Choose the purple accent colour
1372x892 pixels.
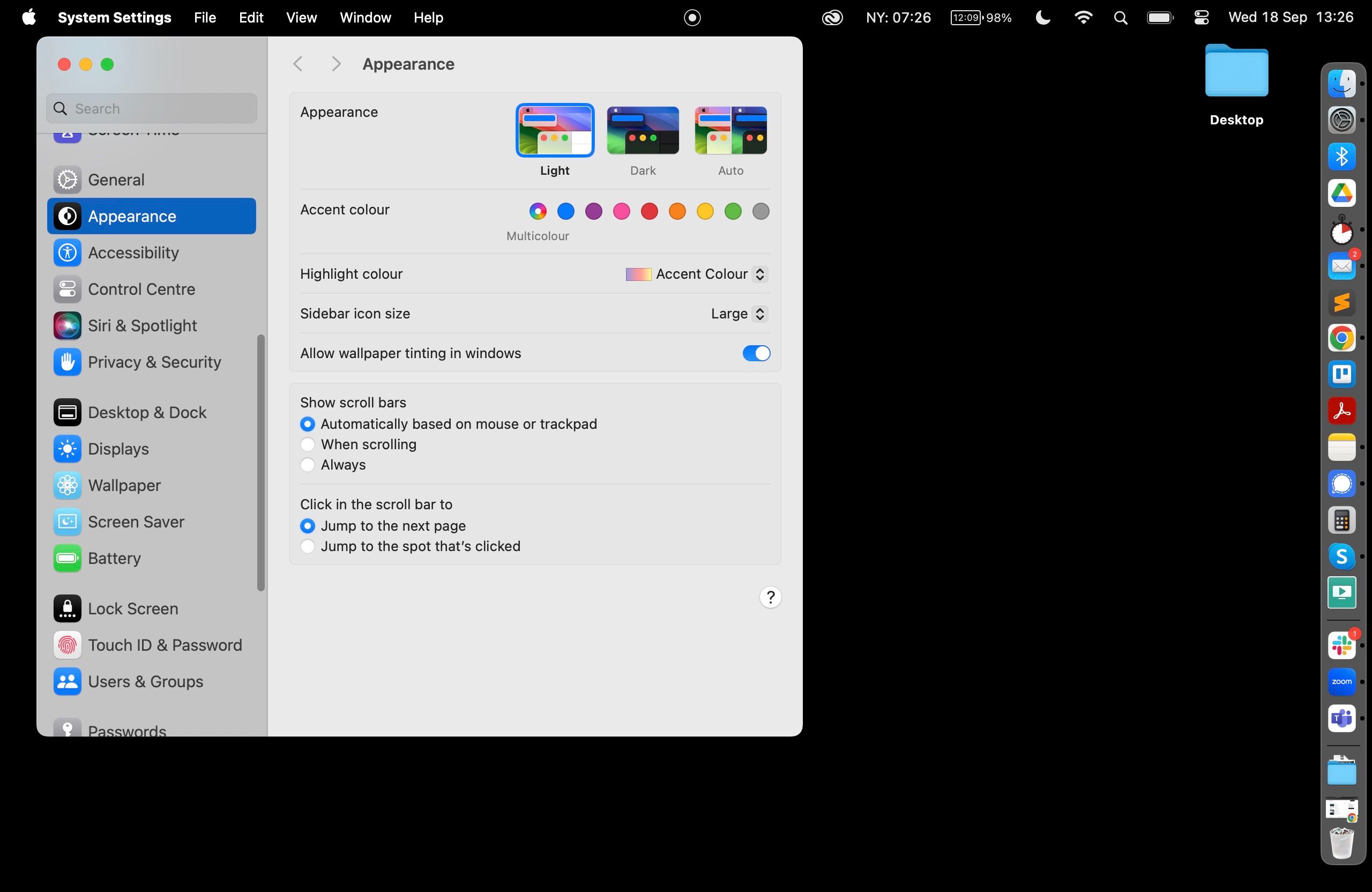click(x=594, y=212)
